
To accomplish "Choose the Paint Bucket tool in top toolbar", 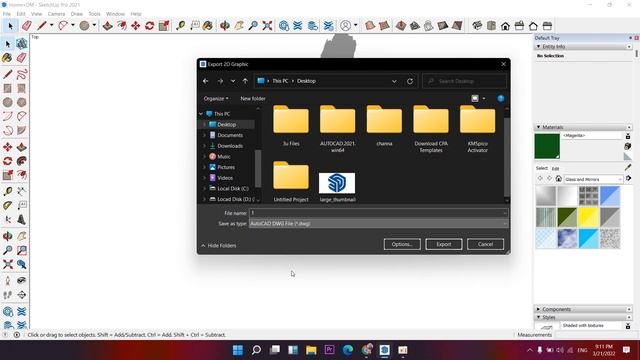I will [x=208, y=26].
